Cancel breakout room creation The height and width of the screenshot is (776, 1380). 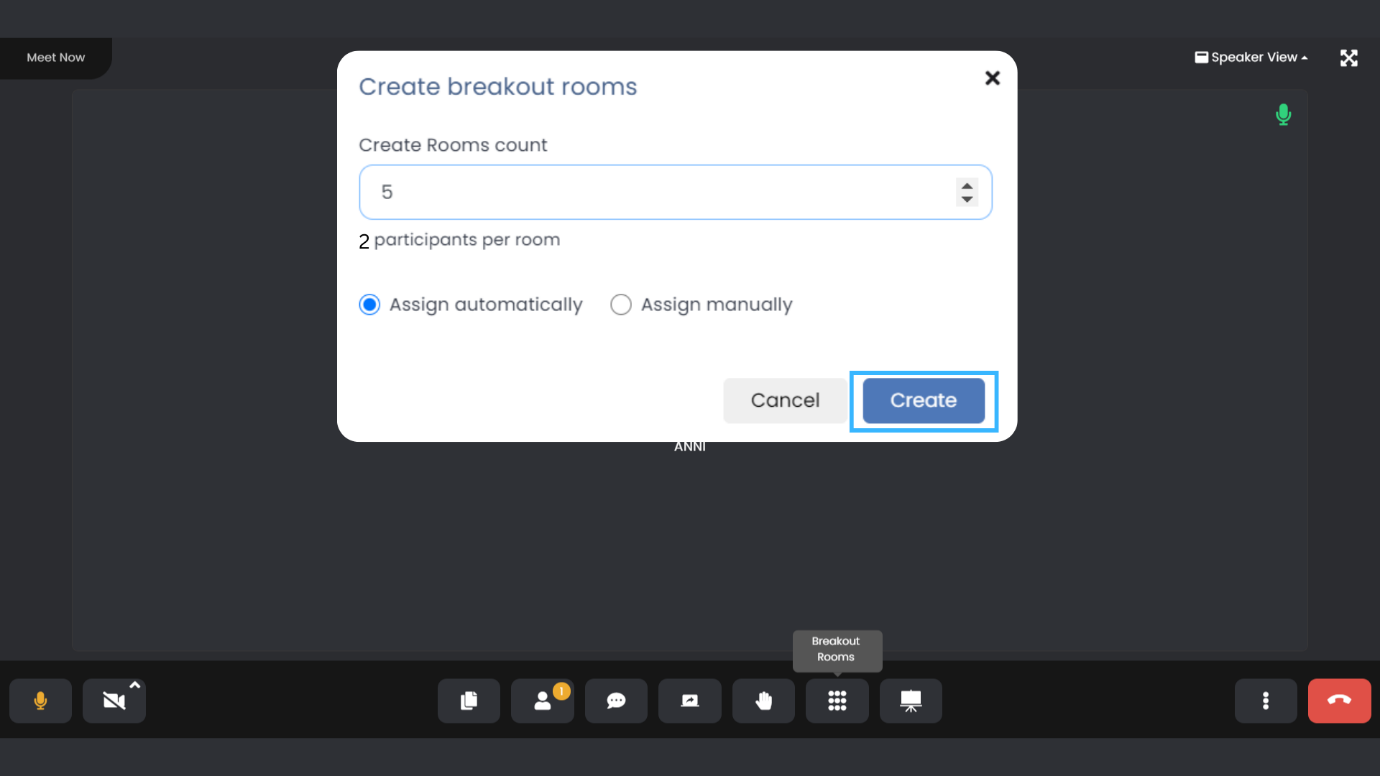click(785, 401)
